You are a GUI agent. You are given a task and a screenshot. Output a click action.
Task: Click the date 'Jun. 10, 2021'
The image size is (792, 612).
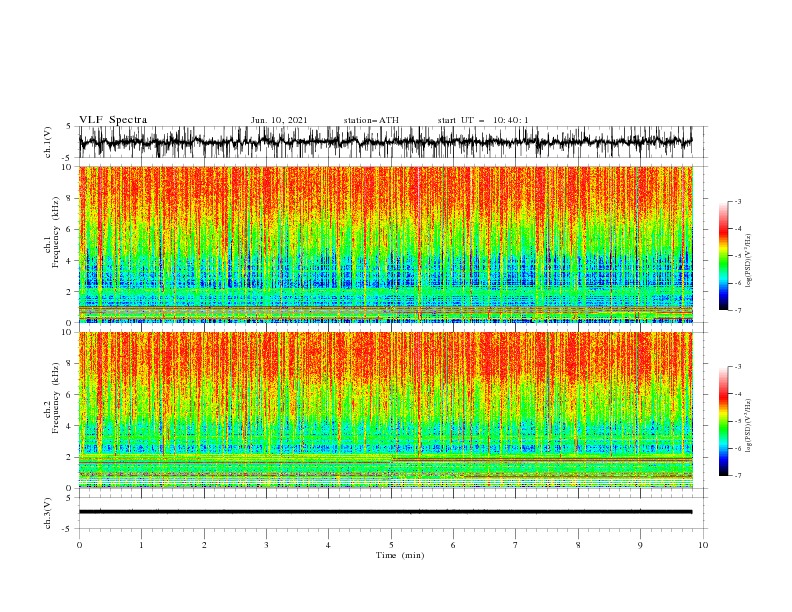click(279, 121)
